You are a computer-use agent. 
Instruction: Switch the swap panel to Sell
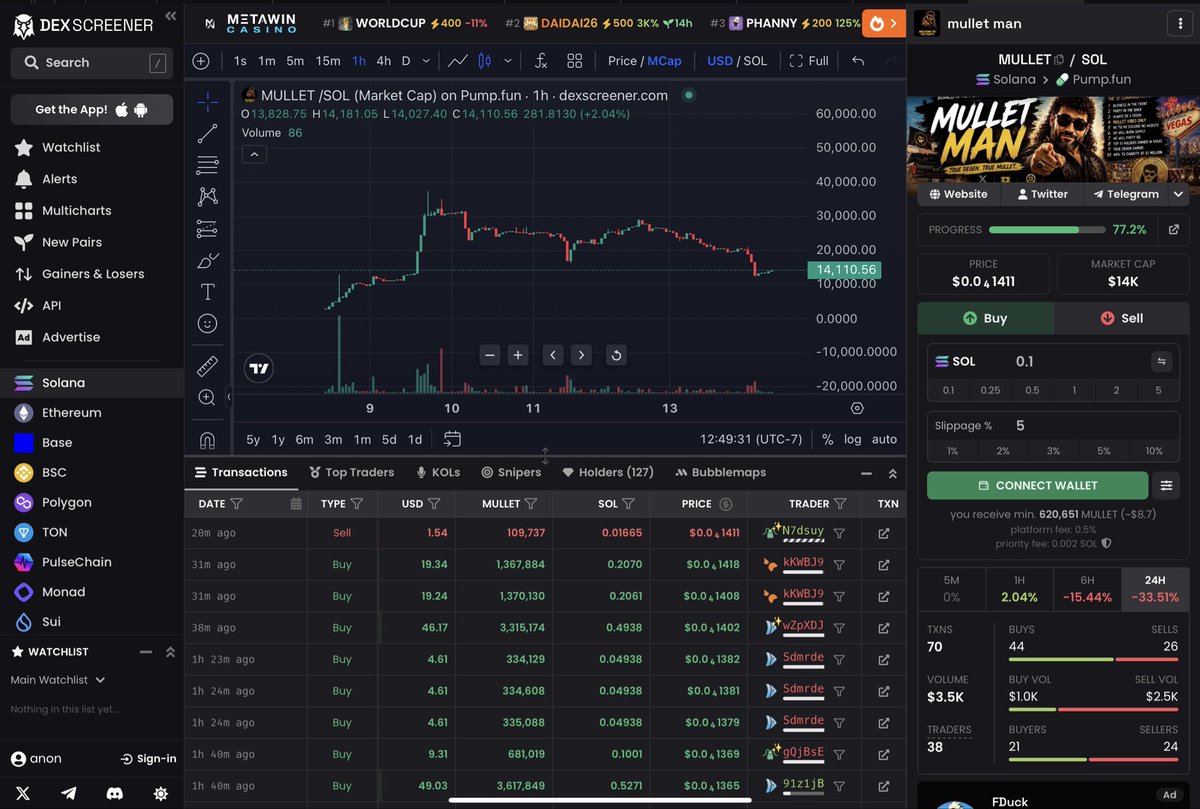pos(1121,318)
